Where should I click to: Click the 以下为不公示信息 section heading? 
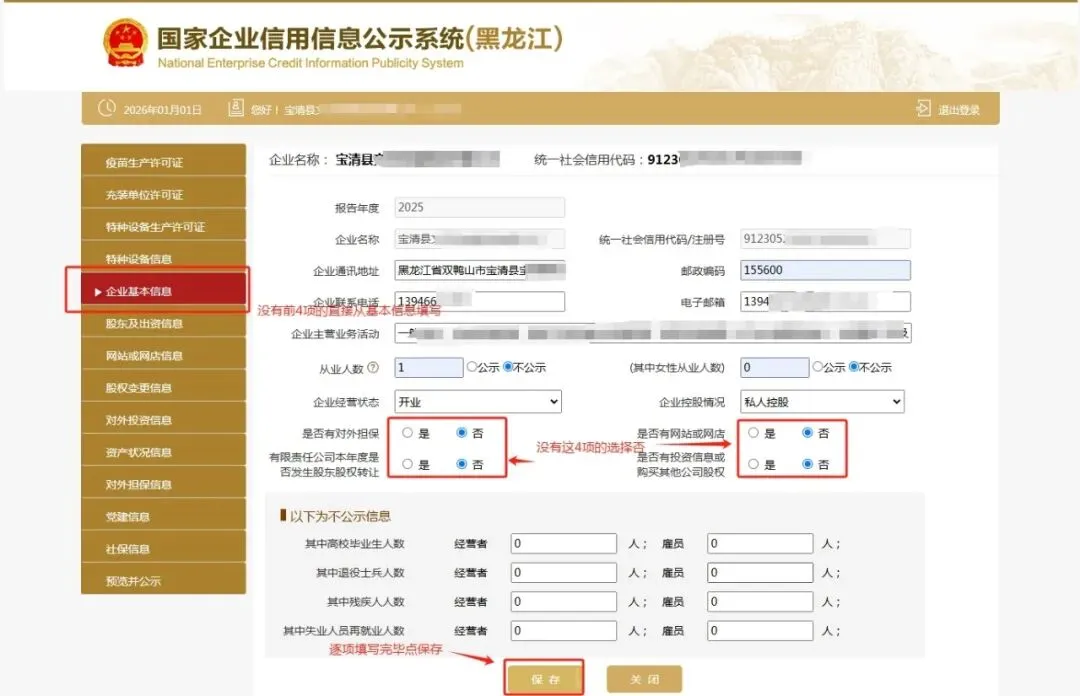coord(340,516)
